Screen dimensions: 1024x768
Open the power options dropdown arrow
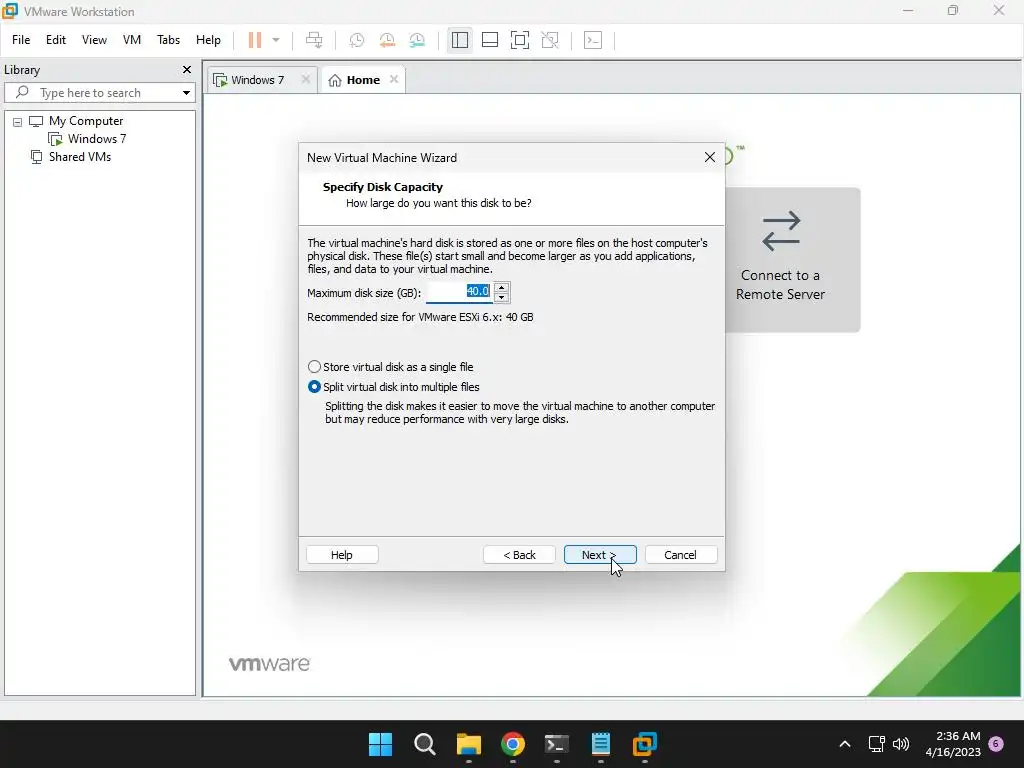click(x=276, y=40)
